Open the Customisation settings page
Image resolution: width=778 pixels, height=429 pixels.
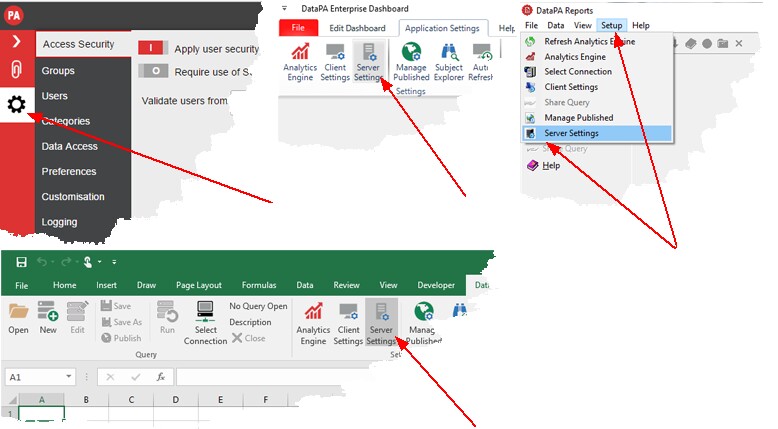(x=73, y=197)
